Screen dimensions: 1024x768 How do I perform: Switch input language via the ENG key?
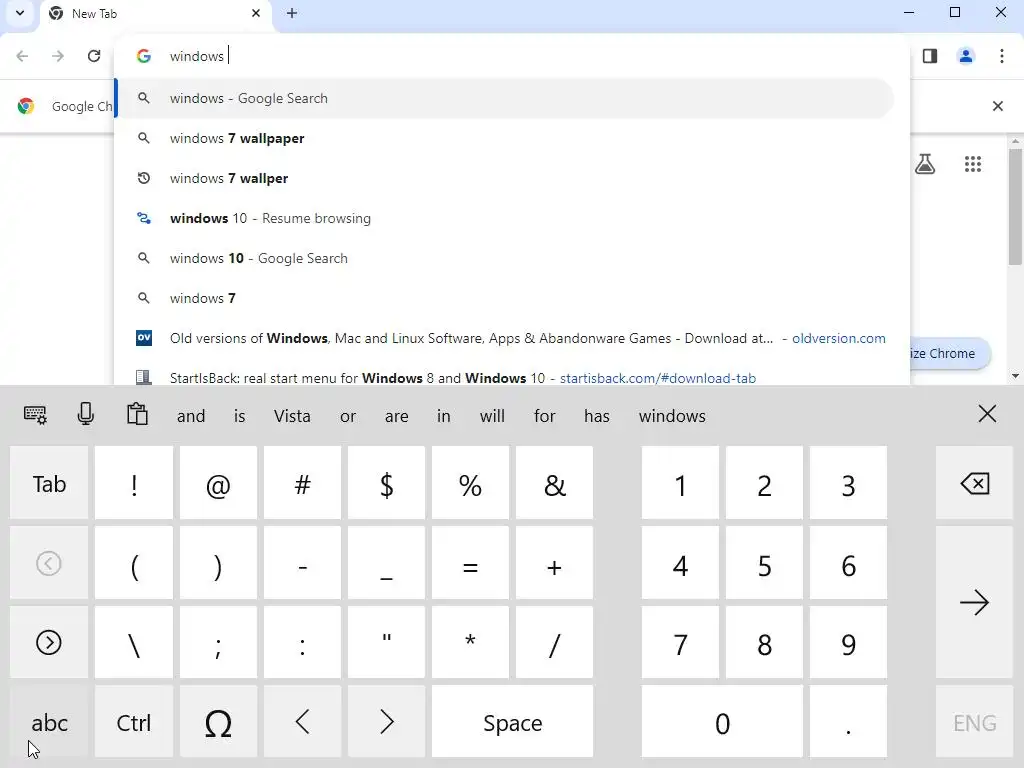[x=974, y=722]
